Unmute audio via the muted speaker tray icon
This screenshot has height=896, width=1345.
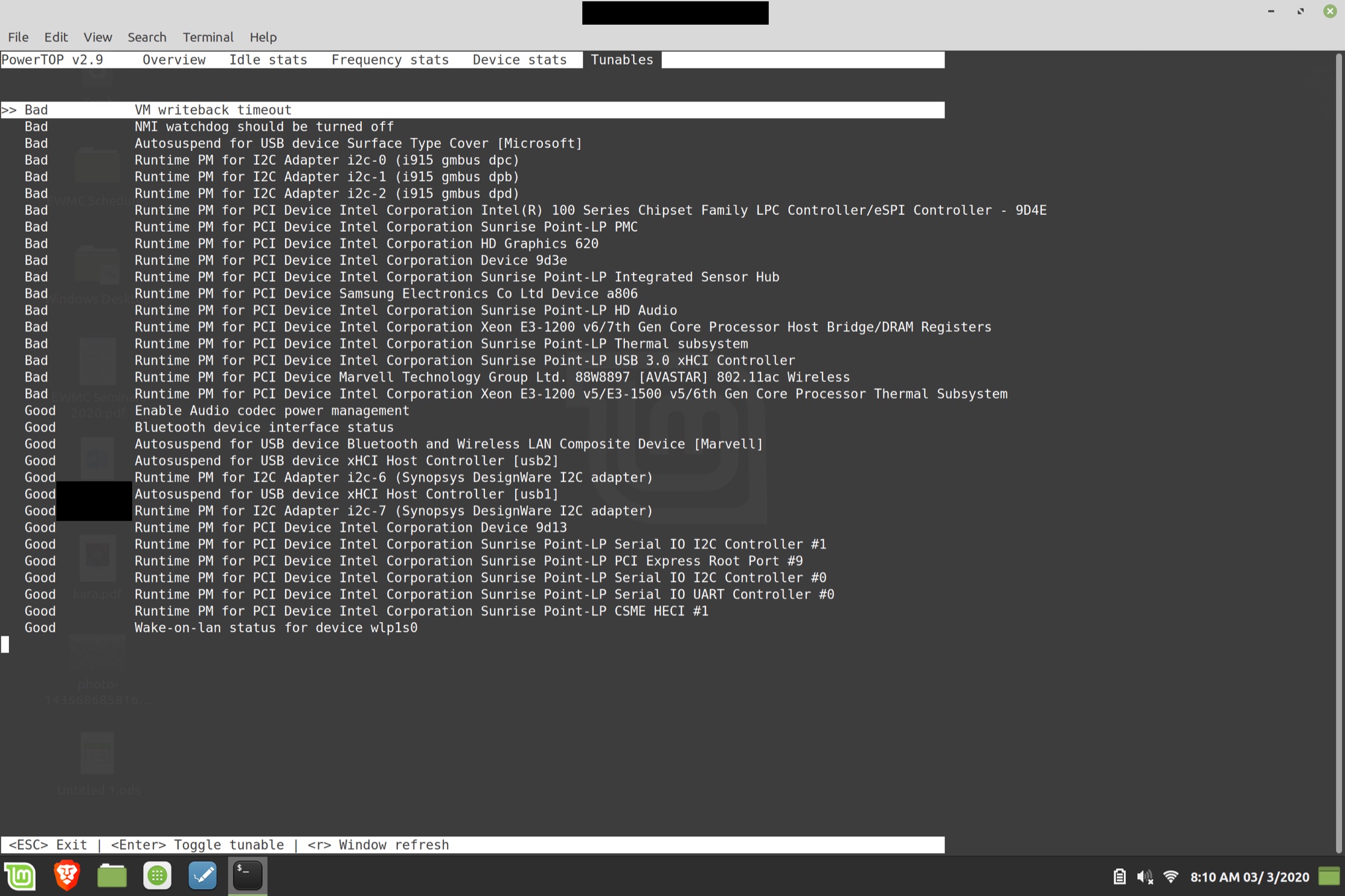[1145, 877]
